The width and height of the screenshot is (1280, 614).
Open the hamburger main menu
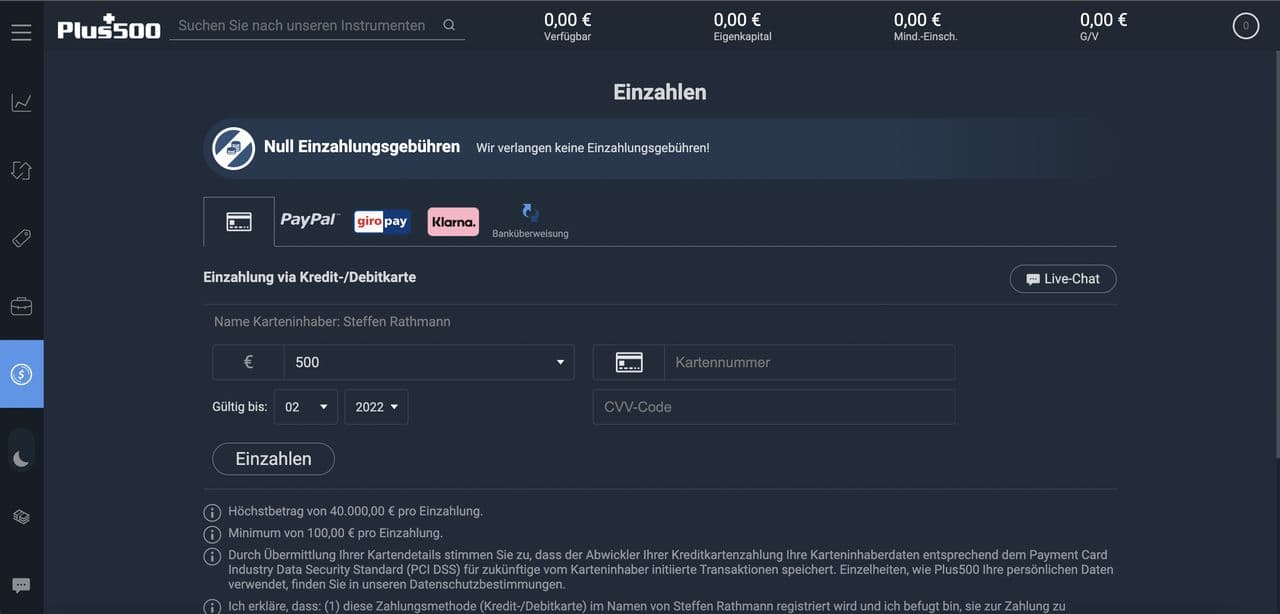coord(21,32)
